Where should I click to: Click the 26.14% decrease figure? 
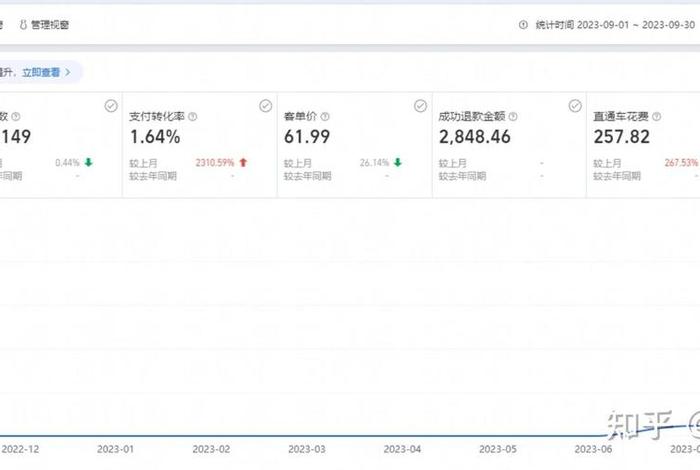(x=374, y=162)
